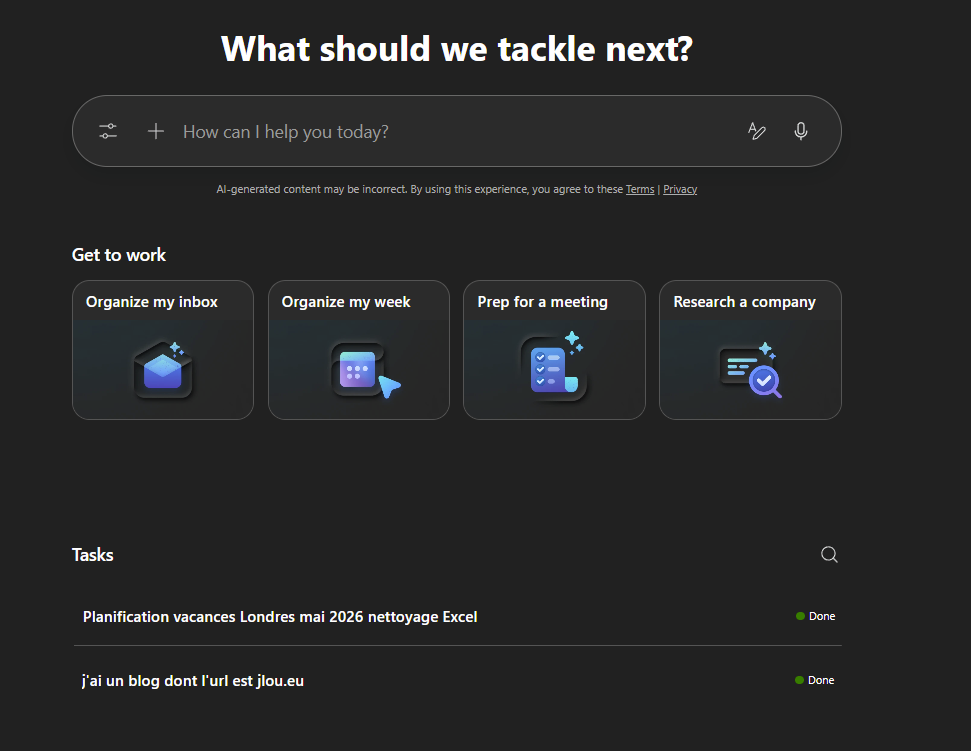Image resolution: width=971 pixels, height=751 pixels.
Task: Choose the 'Research a company' card title
Action: point(745,302)
